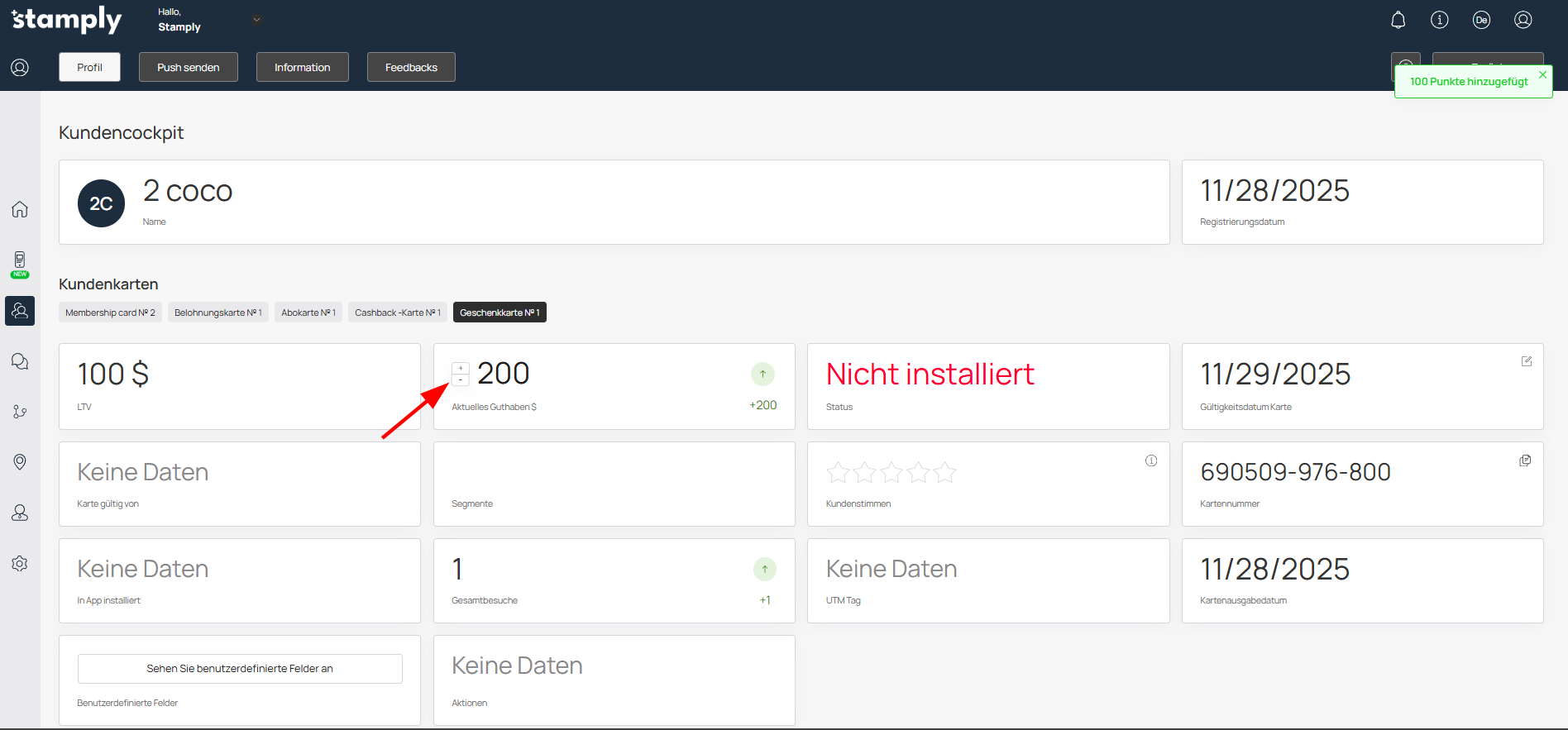Open the location pin sidebar icon
This screenshot has height=730, width=1568.
tap(20, 461)
